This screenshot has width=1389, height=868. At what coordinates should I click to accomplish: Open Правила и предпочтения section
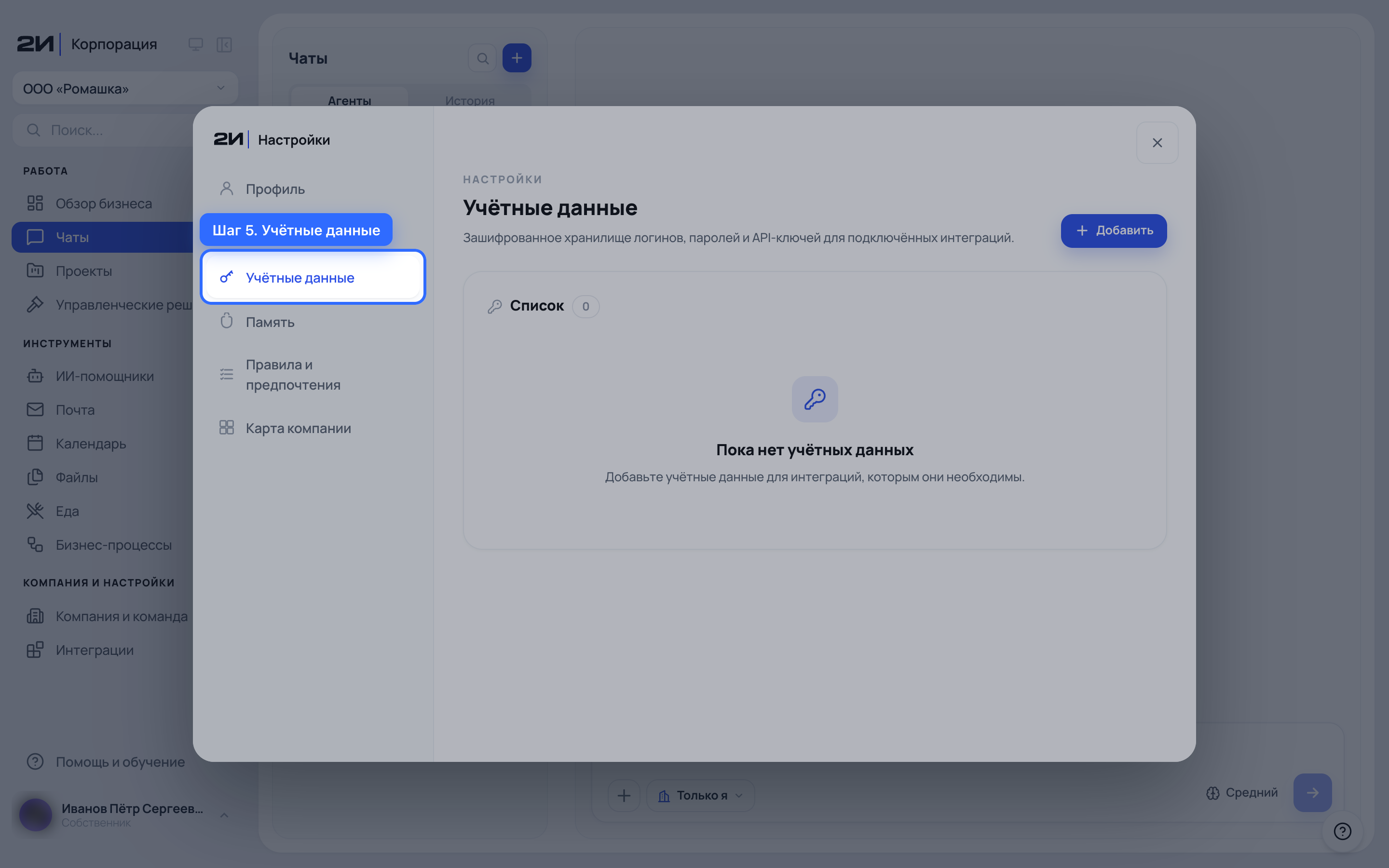click(x=313, y=375)
